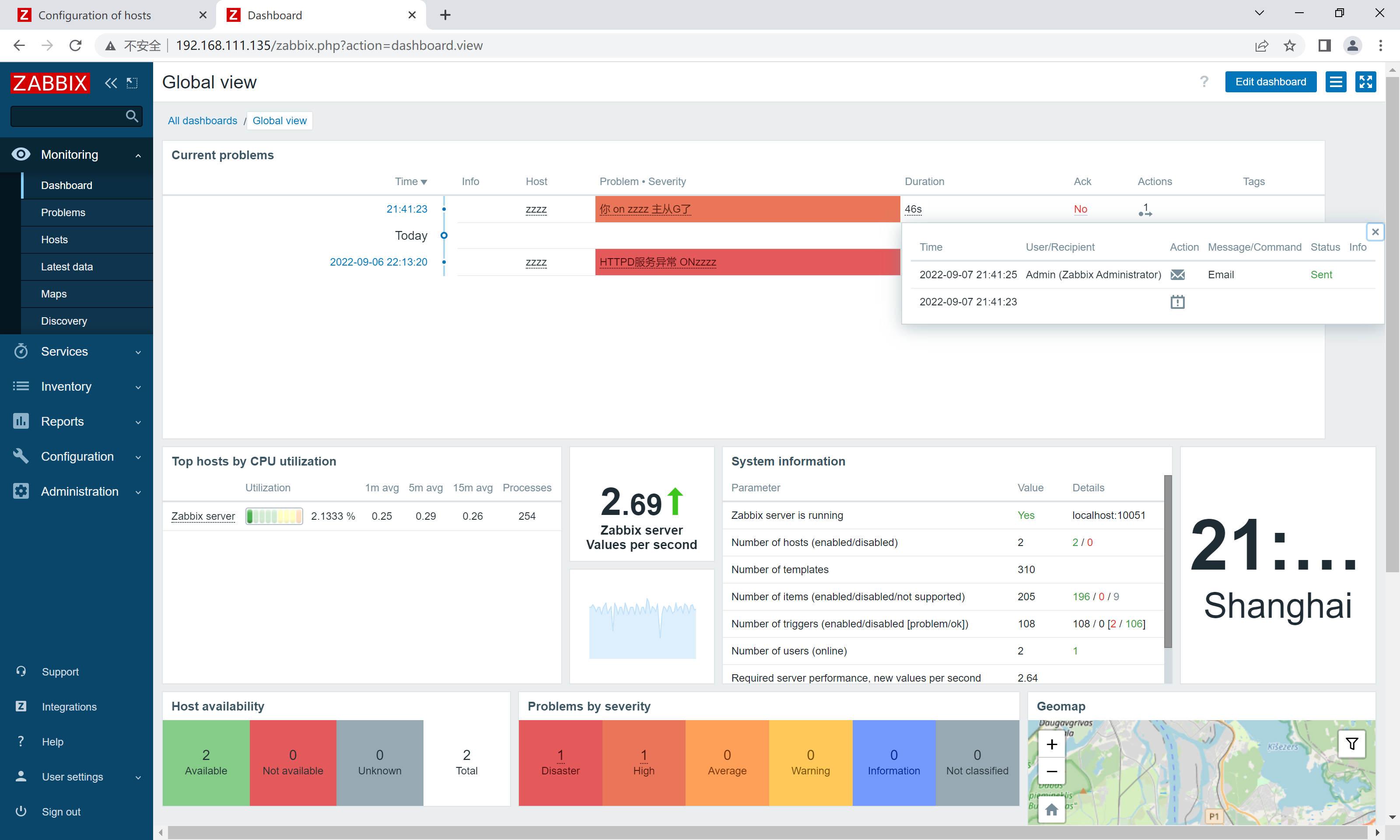Collapse the Zabbix sidebar with double-chevron icon
This screenshot has height=840, width=1400.
tap(111, 83)
